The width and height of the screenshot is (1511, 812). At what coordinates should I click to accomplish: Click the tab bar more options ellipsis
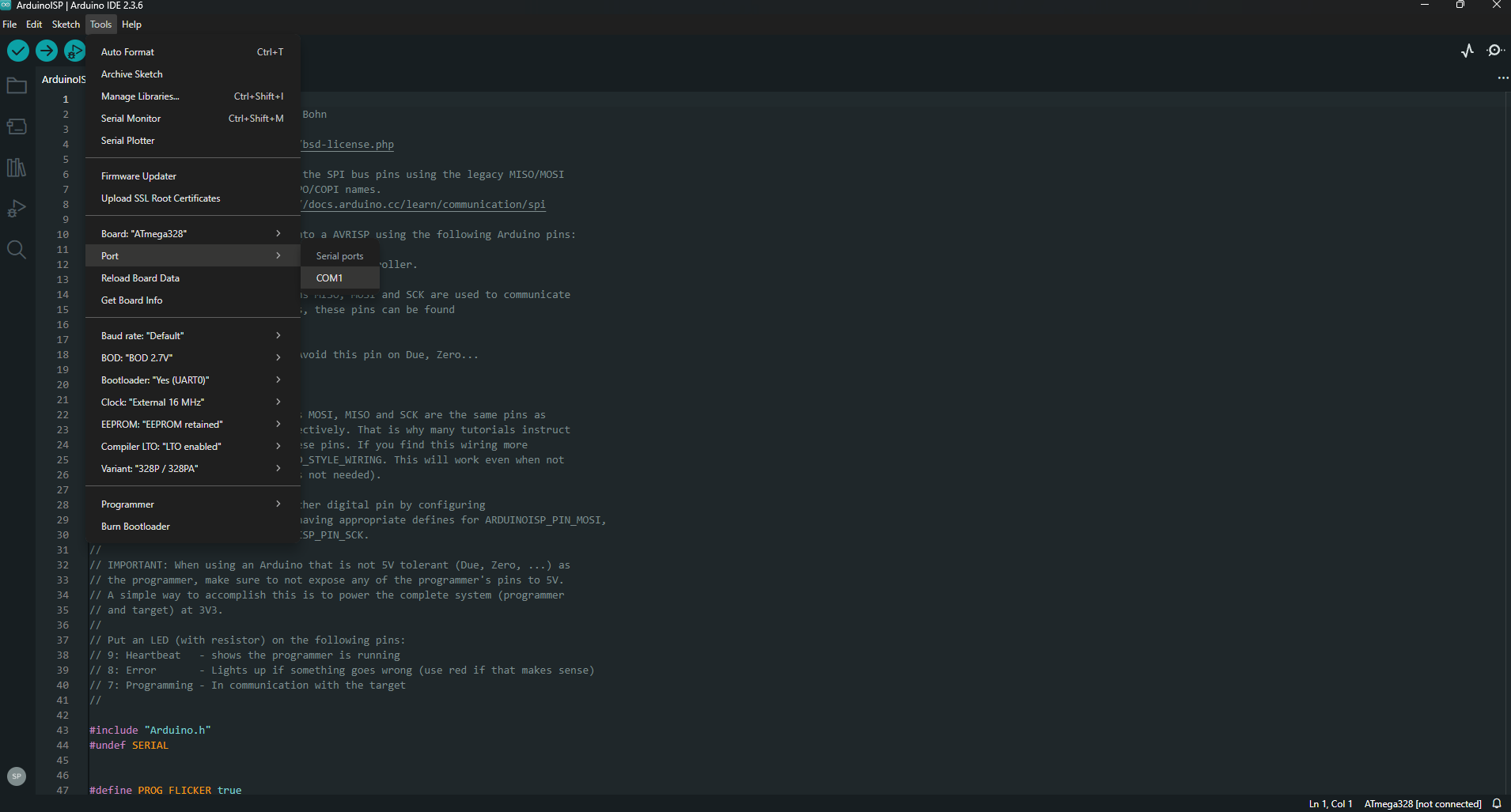[1502, 78]
